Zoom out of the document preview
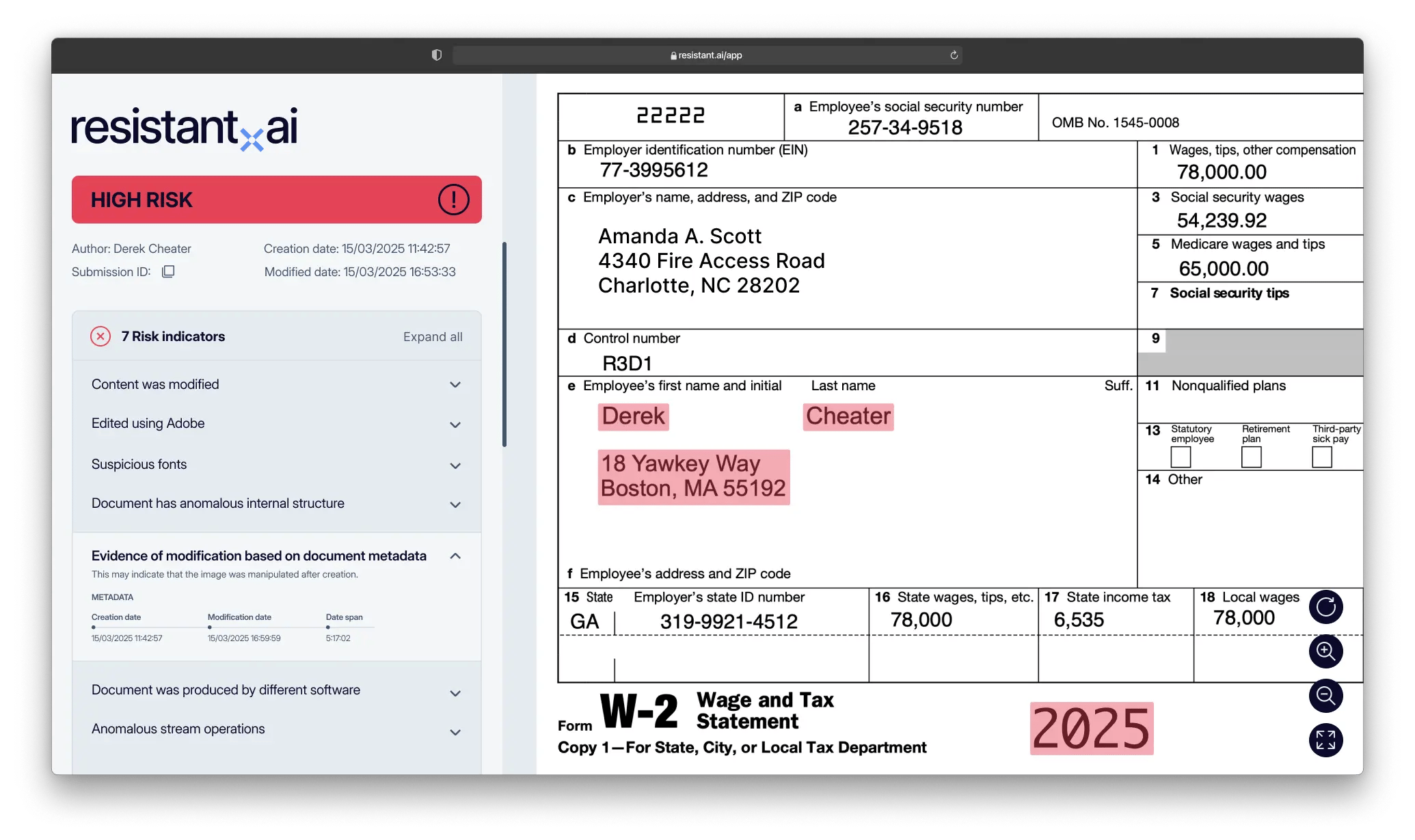Viewport: 1415px width, 840px height. [x=1325, y=696]
